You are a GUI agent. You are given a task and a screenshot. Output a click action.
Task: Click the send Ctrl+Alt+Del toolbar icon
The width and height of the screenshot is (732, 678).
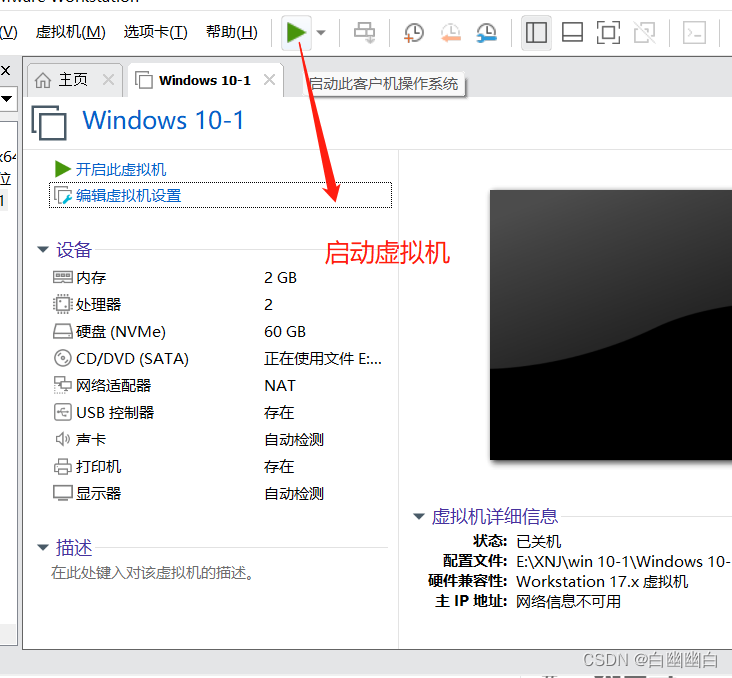click(x=364, y=33)
